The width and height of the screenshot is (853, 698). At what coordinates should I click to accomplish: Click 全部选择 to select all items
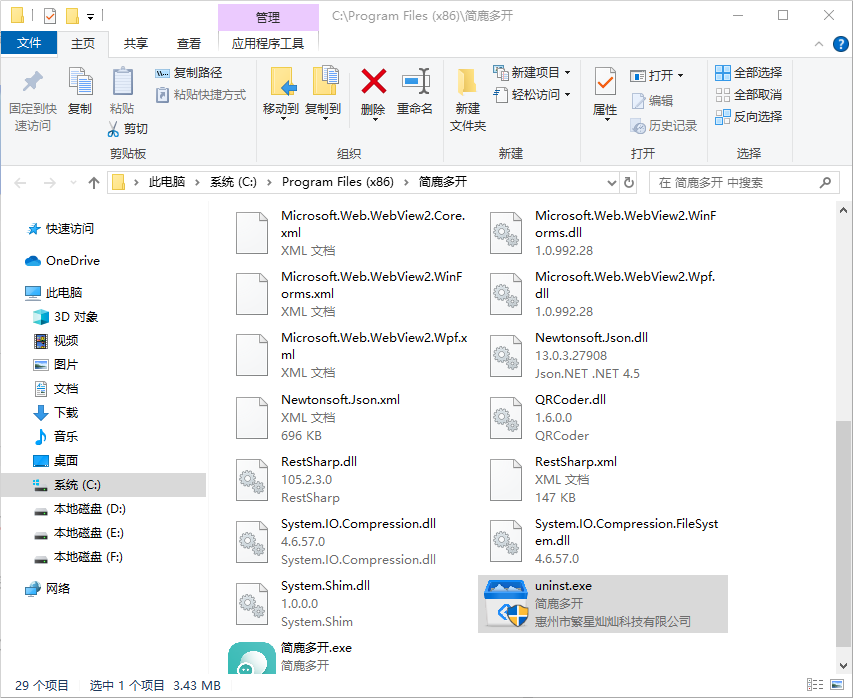coord(747,72)
